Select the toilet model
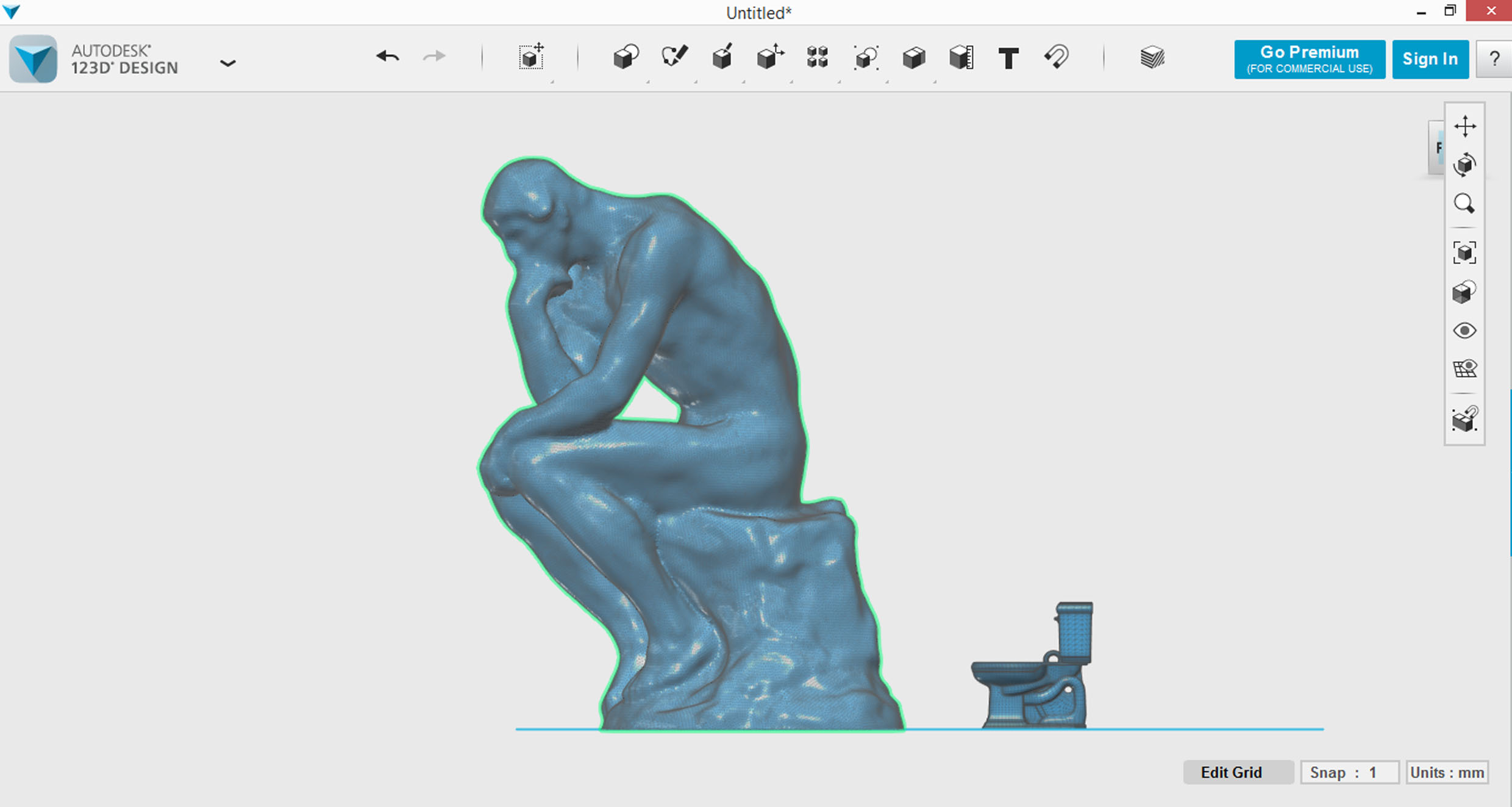This screenshot has width=1512, height=807. 1032,665
